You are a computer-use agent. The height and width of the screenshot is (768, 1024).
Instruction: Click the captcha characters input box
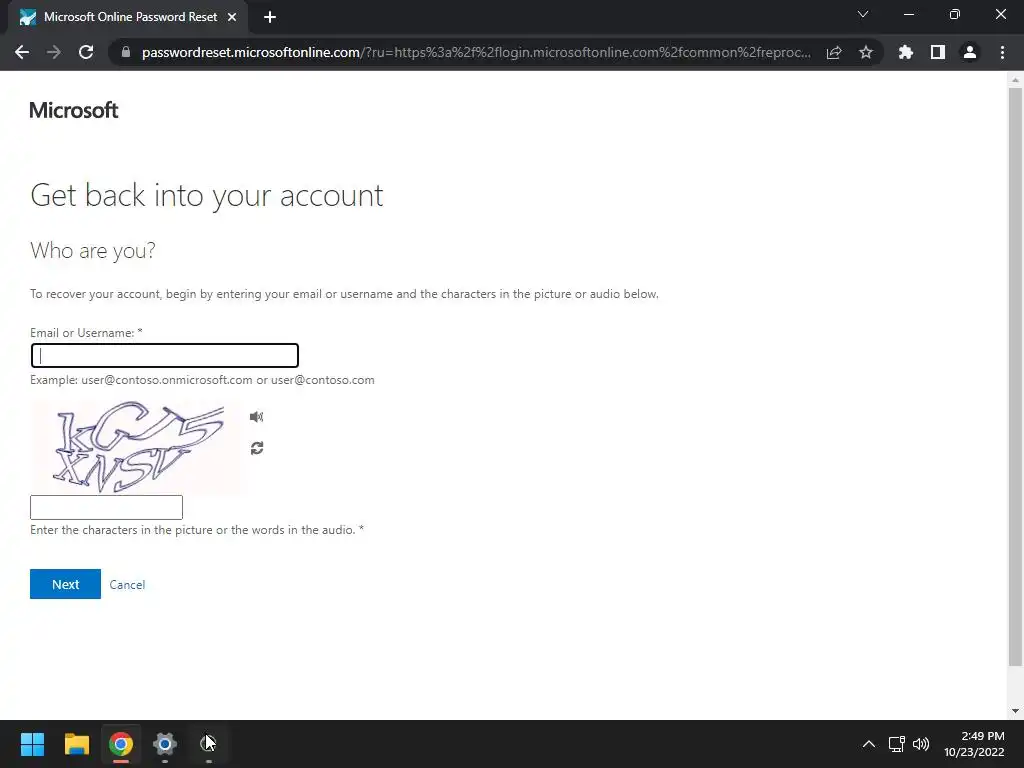click(x=106, y=507)
